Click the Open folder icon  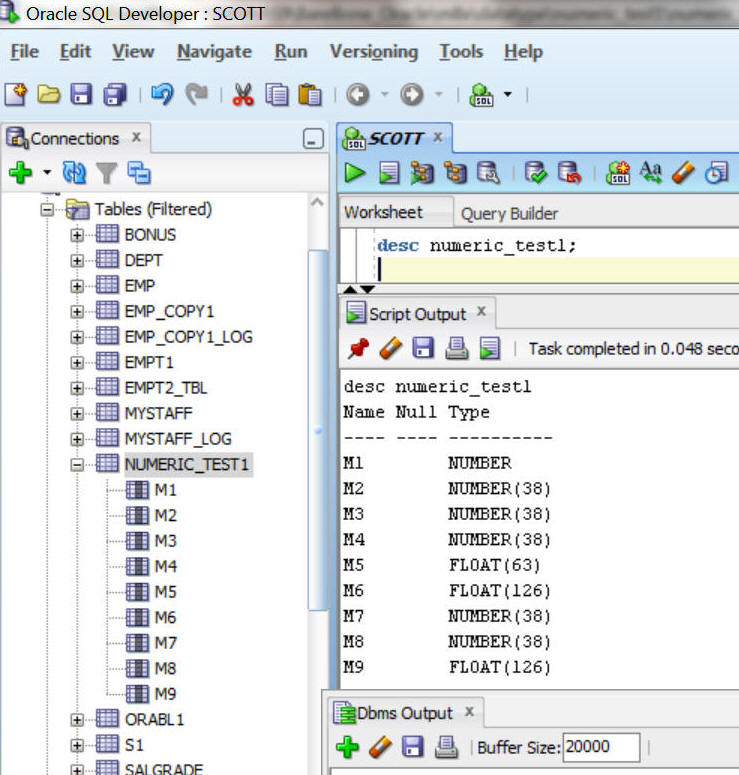point(48,94)
